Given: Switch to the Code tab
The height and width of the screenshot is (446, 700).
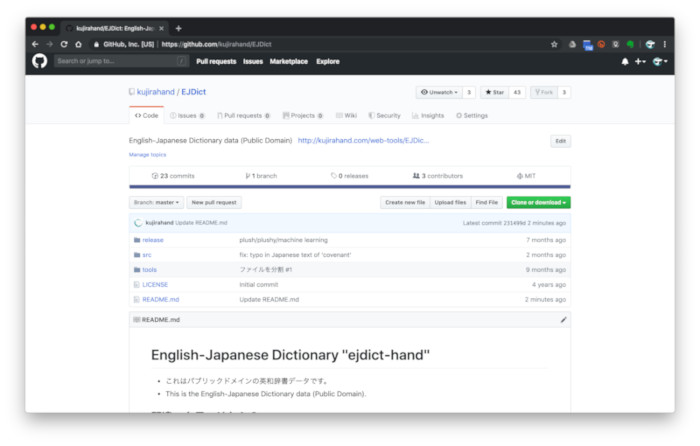Looking at the screenshot, I should (146, 115).
